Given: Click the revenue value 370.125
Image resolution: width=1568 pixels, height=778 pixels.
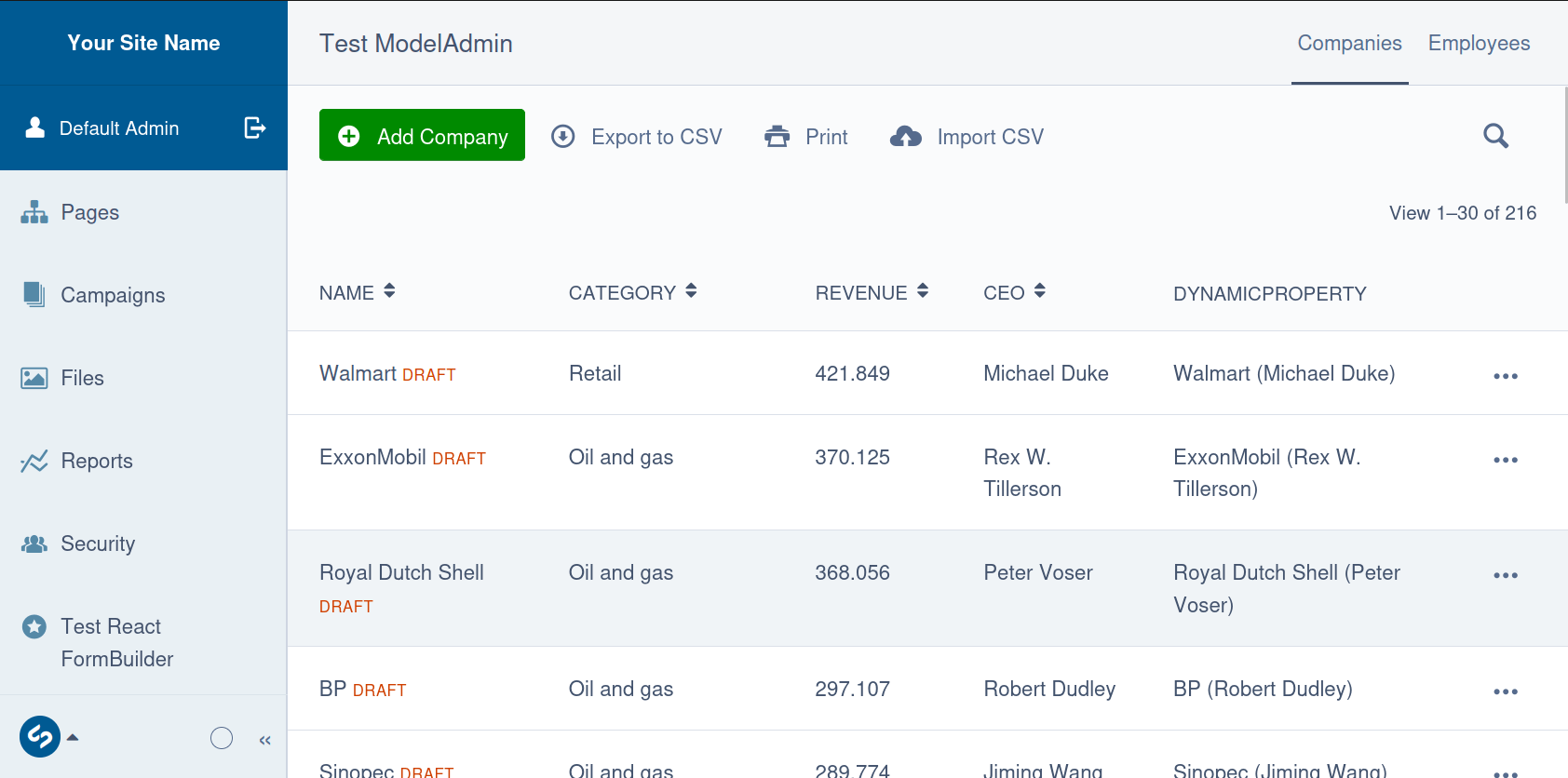Looking at the screenshot, I should pos(852,457).
